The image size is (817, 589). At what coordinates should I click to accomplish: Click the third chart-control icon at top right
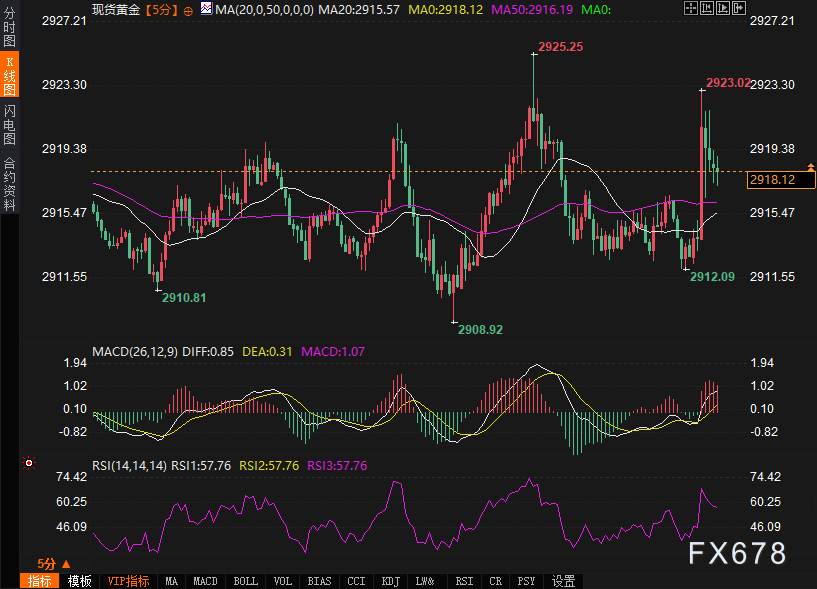721,9
